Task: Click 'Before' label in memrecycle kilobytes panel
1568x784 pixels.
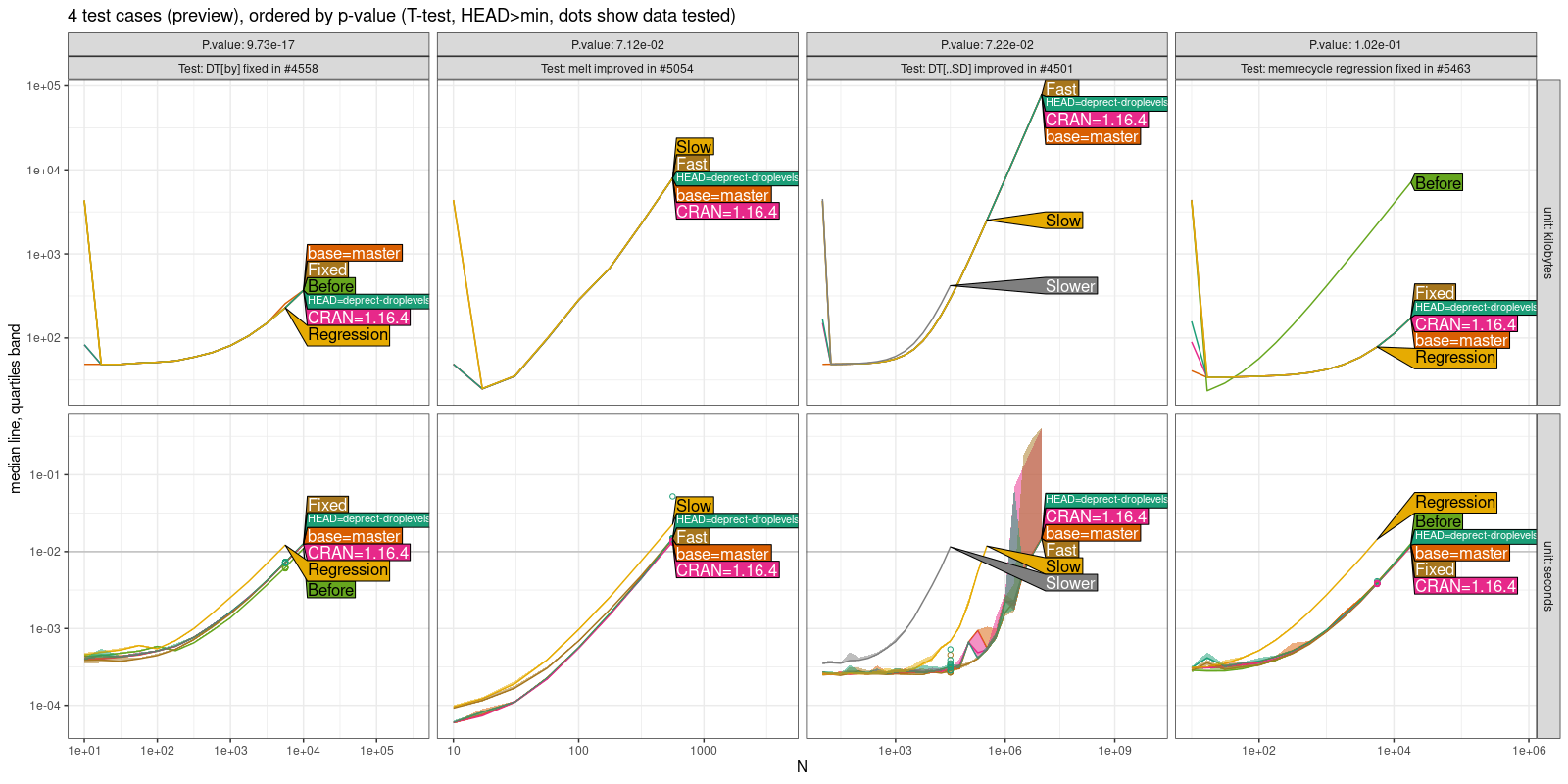Action: pyautogui.click(x=1438, y=183)
